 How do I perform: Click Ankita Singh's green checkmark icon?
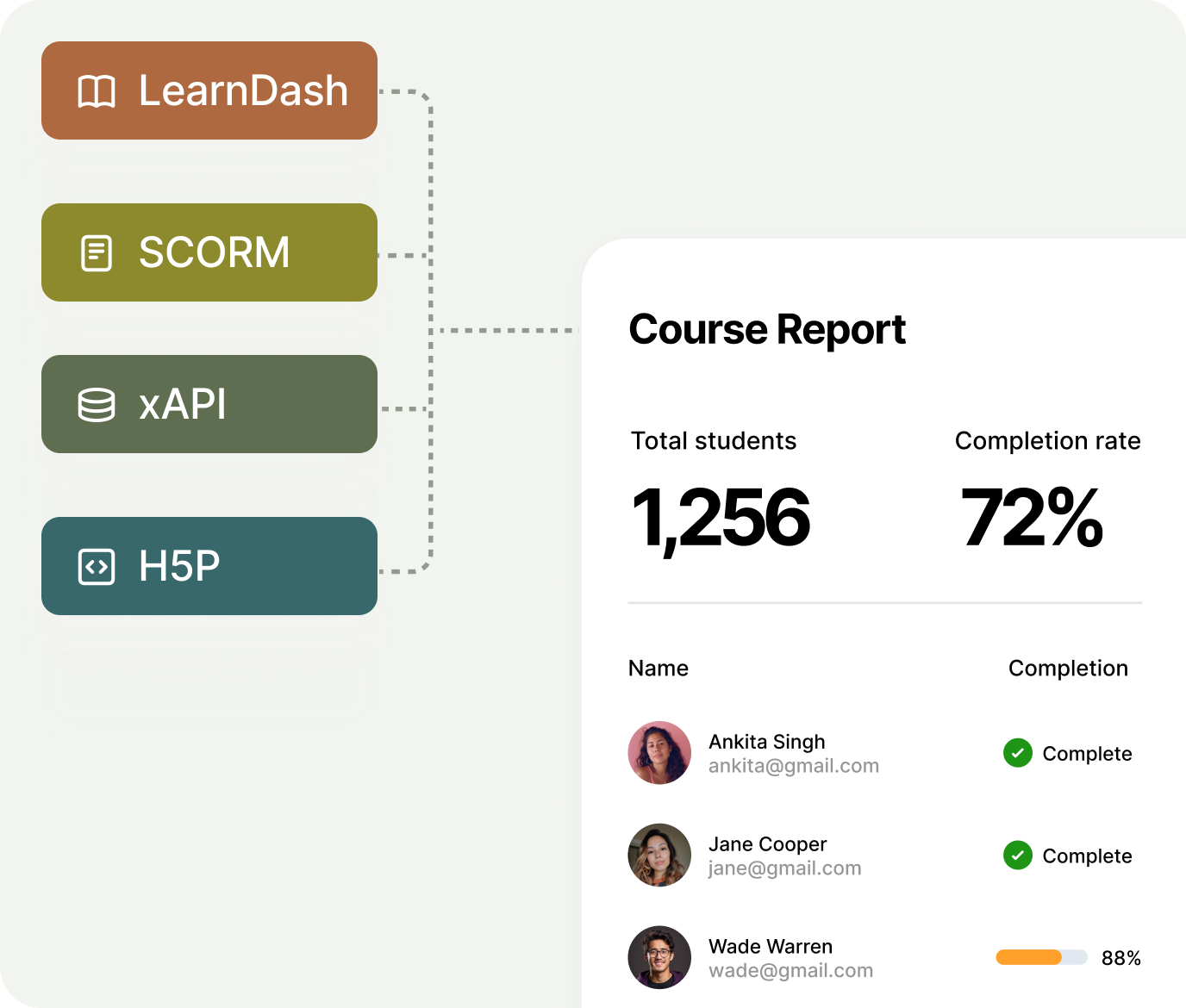(x=1018, y=753)
